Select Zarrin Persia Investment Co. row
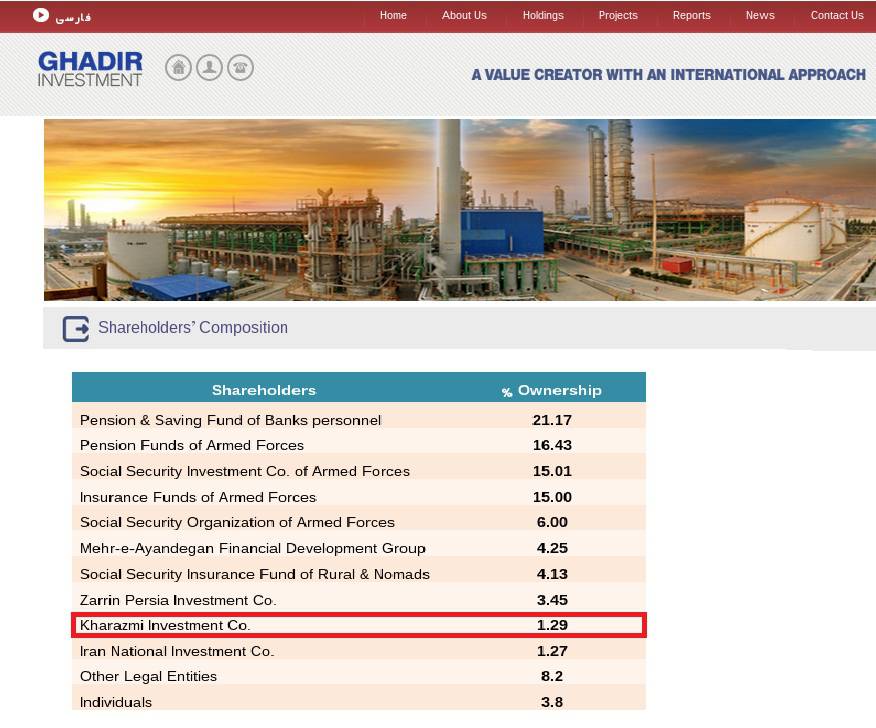 [359, 599]
